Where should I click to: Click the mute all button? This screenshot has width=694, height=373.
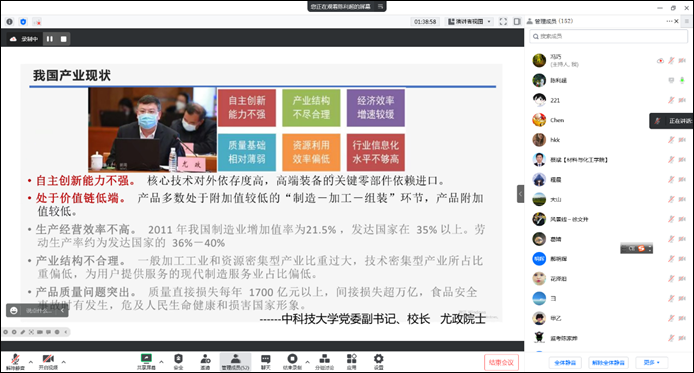(565, 363)
